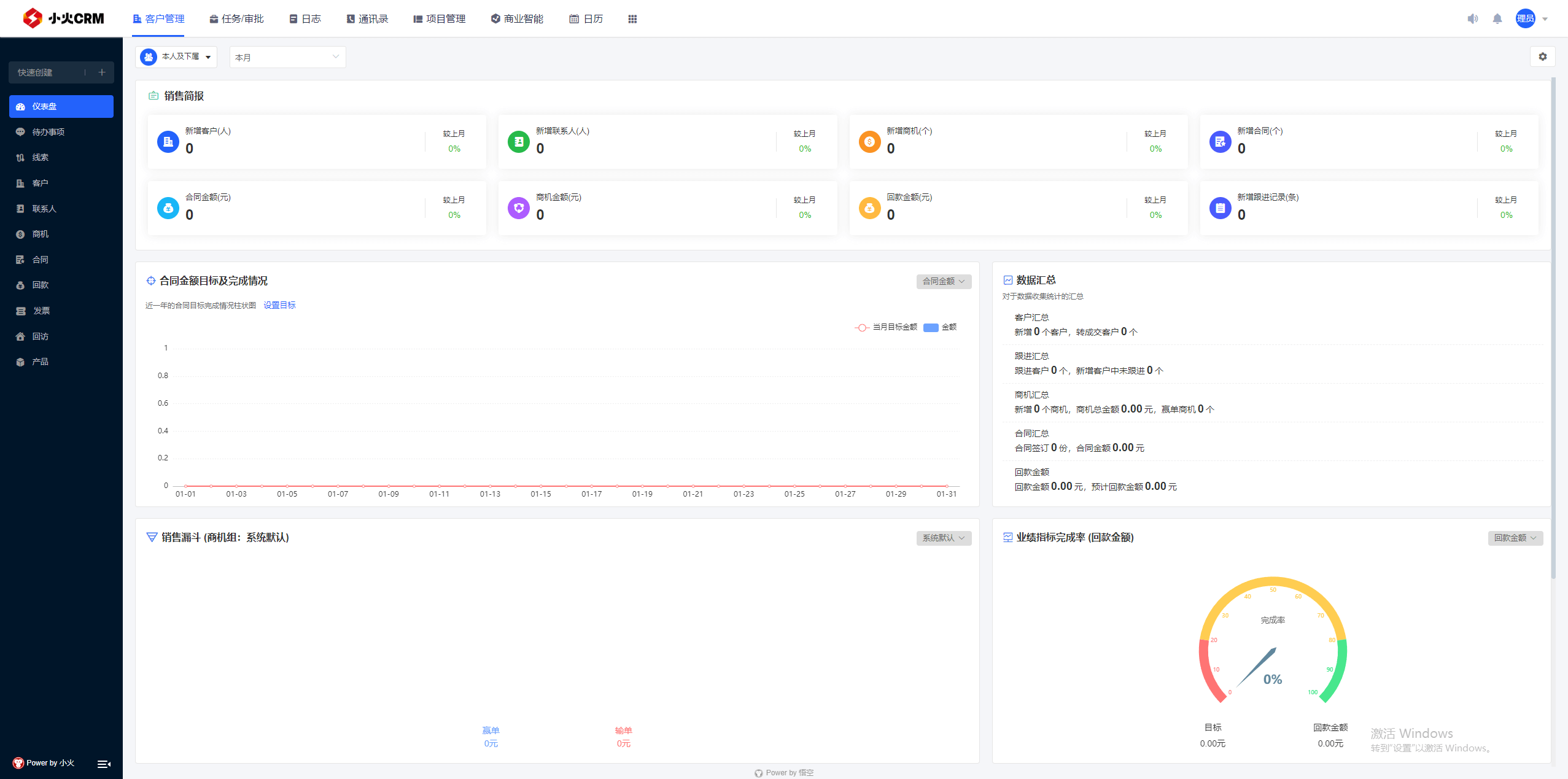Screen dimensions: 1568x779
Task: Open dashboard settings via gear icon
Action: [1544, 56]
